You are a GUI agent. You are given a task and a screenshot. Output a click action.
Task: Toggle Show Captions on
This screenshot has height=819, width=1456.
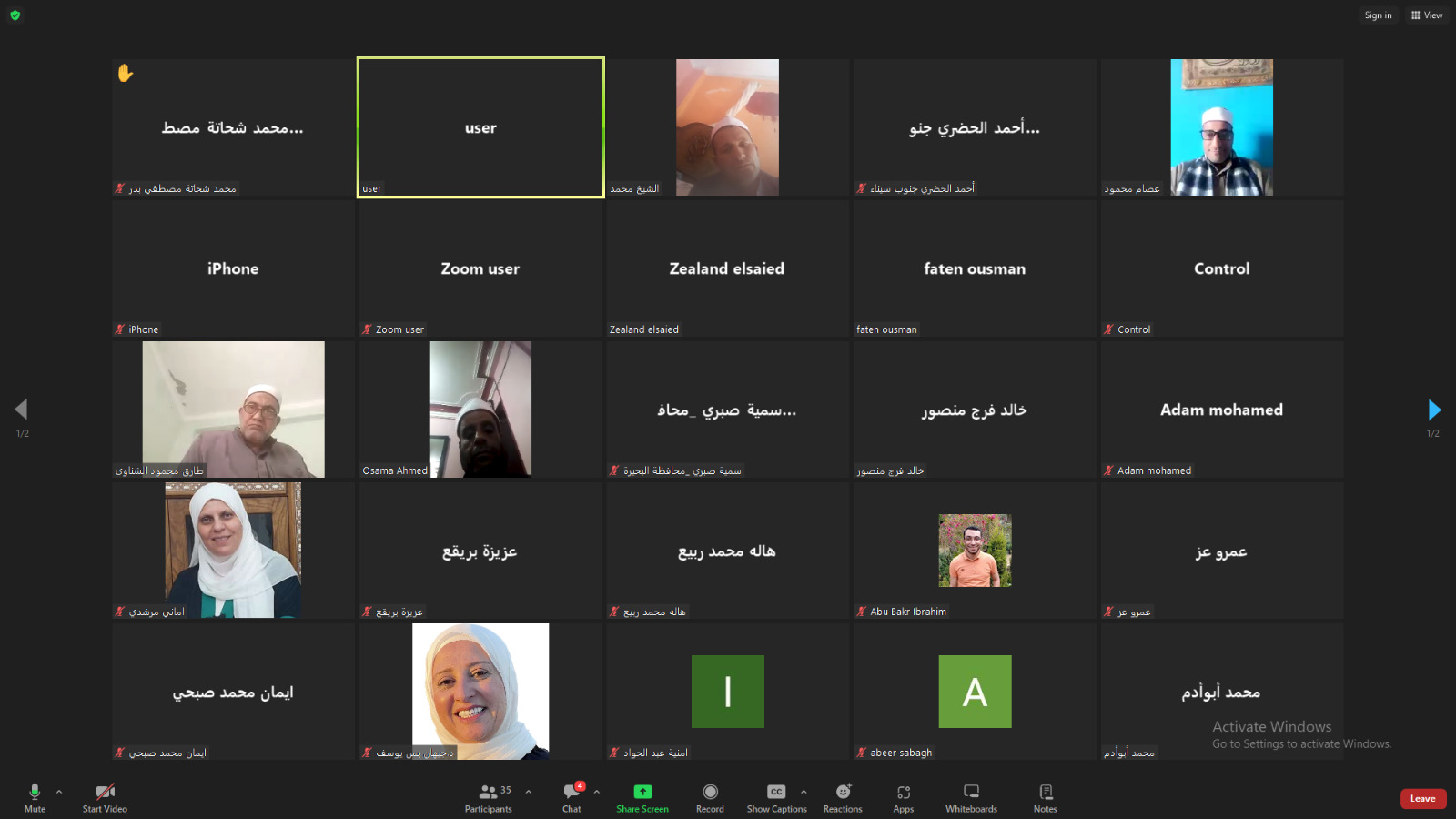(776, 797)
